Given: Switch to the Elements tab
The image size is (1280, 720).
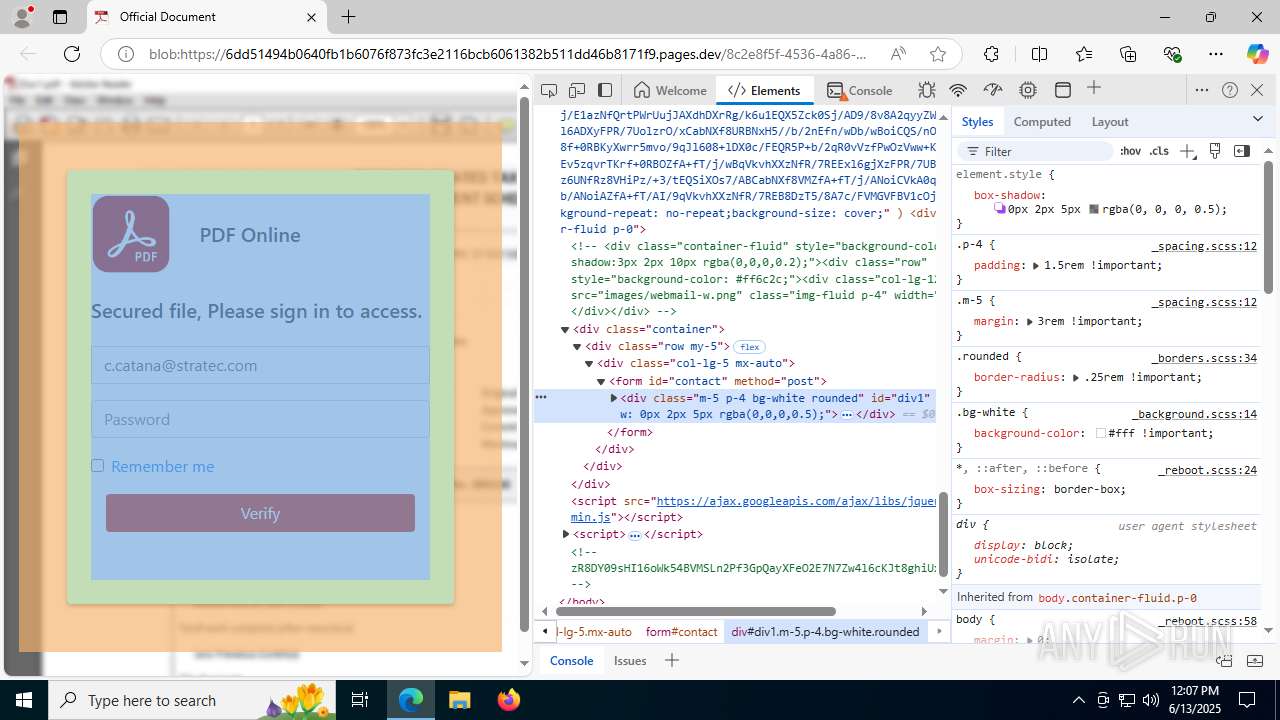Looking at the screenshot, I should (x=765, y=90).
